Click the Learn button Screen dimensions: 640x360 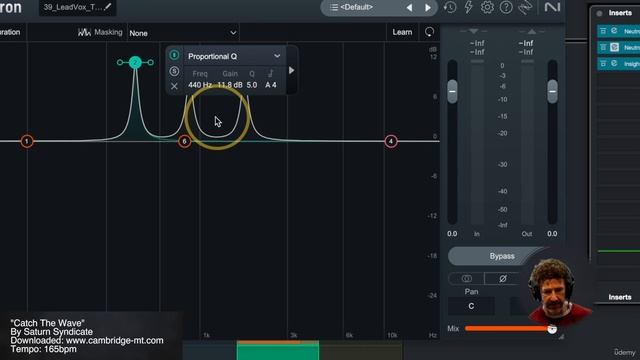point(402,32)
